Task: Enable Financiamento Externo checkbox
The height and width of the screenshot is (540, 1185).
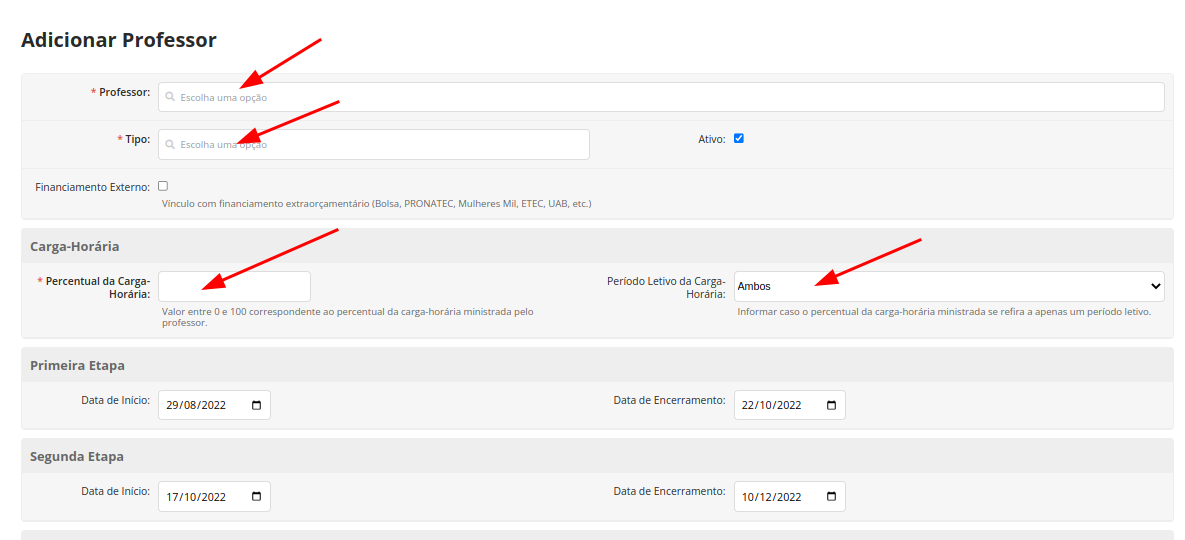Action: 163,186
